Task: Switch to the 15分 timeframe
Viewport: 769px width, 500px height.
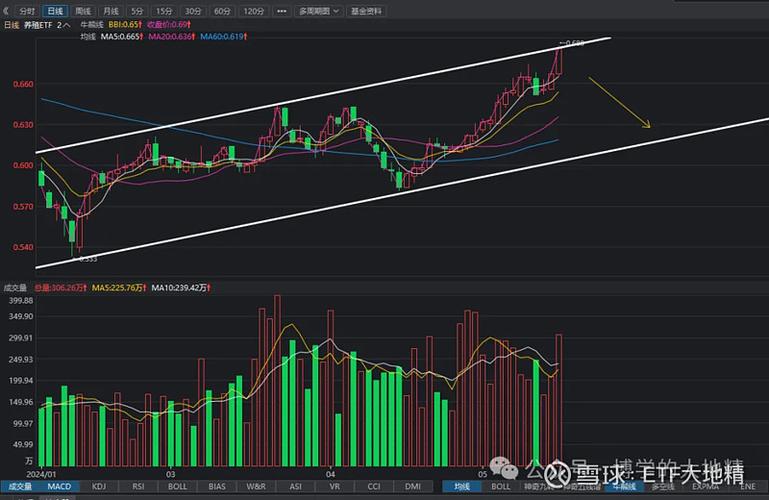Action: 164,11
